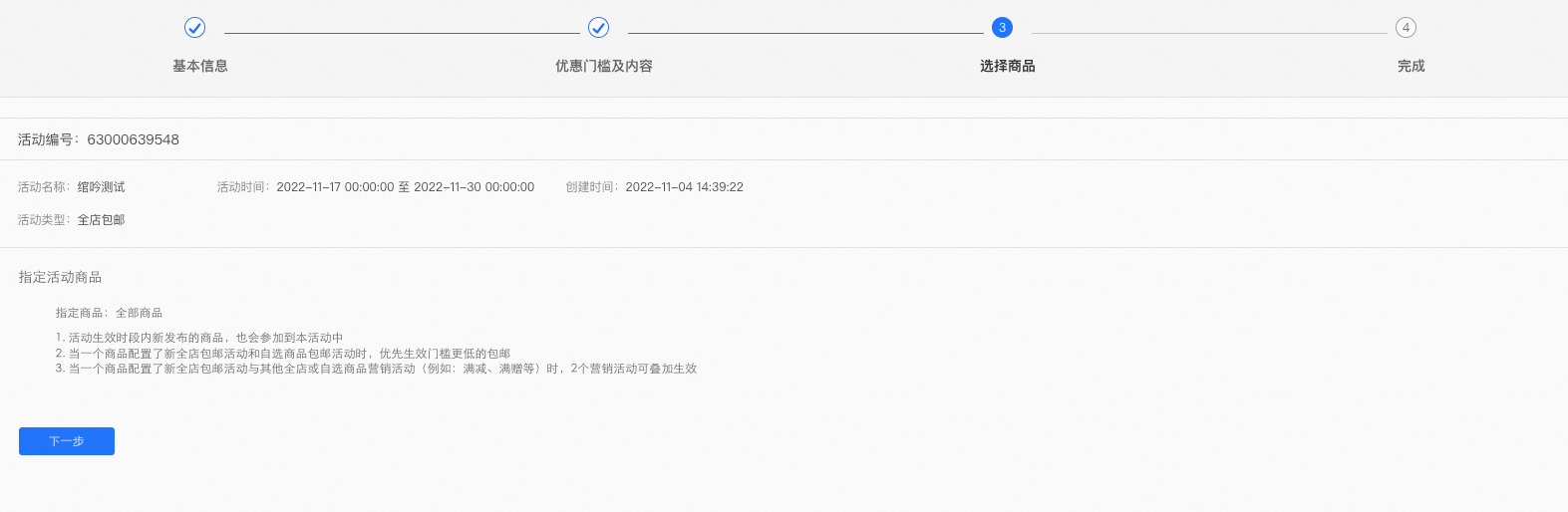Click the 指定活动商品 section heading

click(x=60, y=277)
